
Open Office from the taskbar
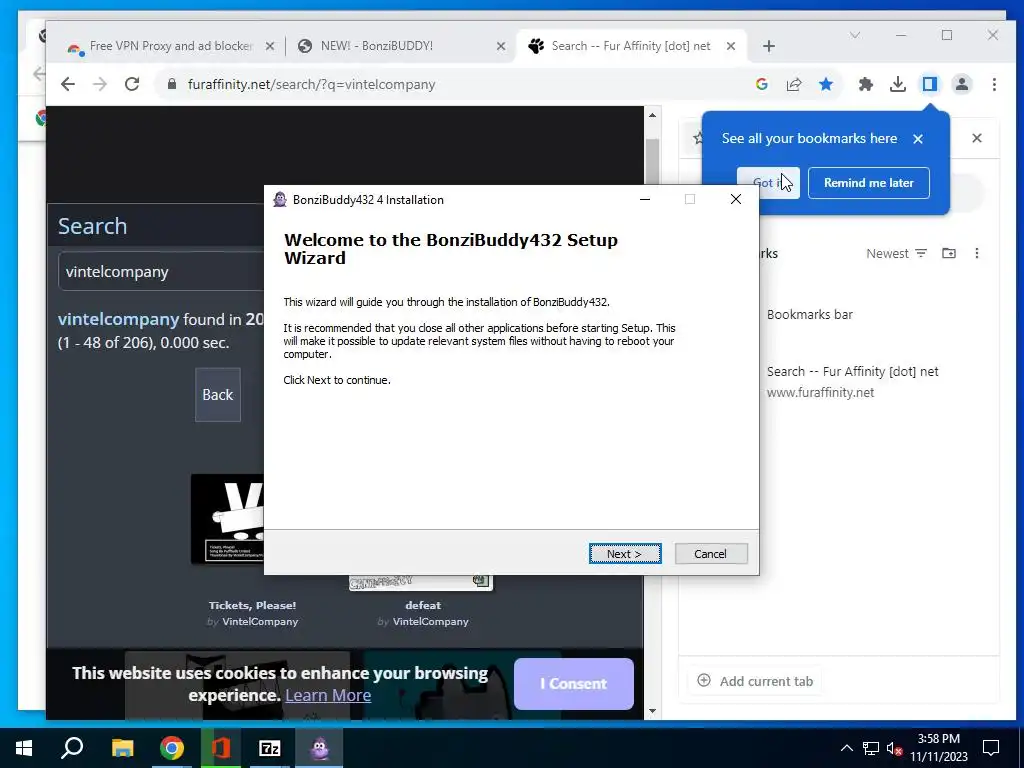(221, 748)
